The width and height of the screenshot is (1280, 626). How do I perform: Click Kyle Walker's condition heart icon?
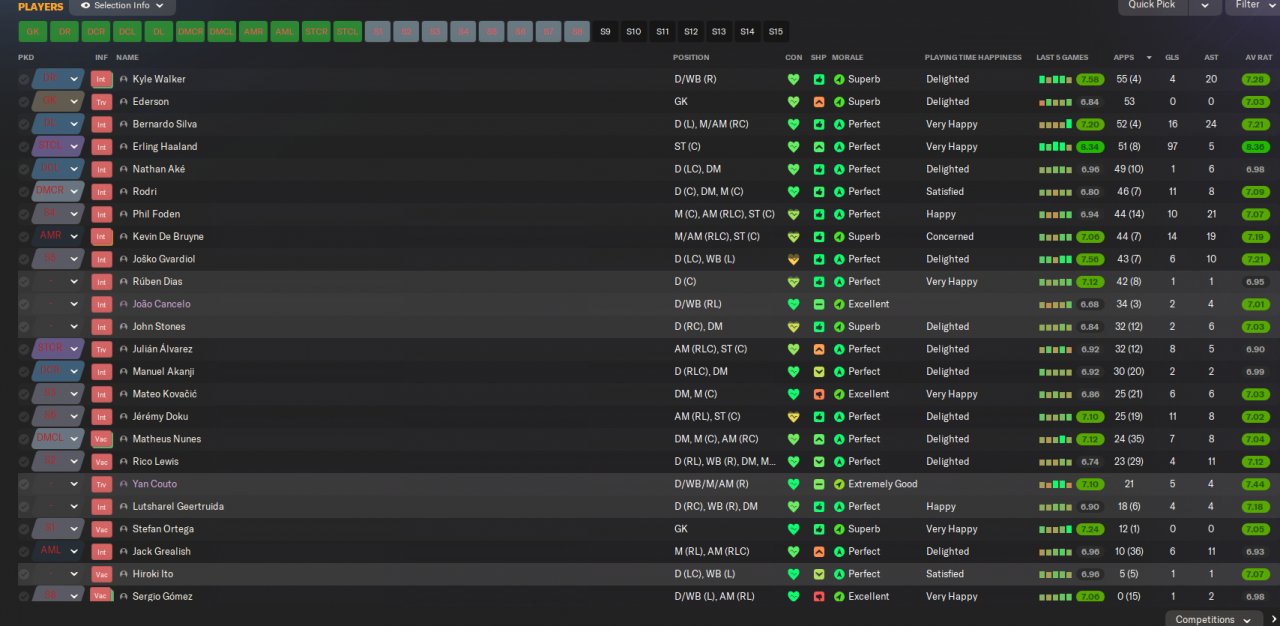[794, 79]
